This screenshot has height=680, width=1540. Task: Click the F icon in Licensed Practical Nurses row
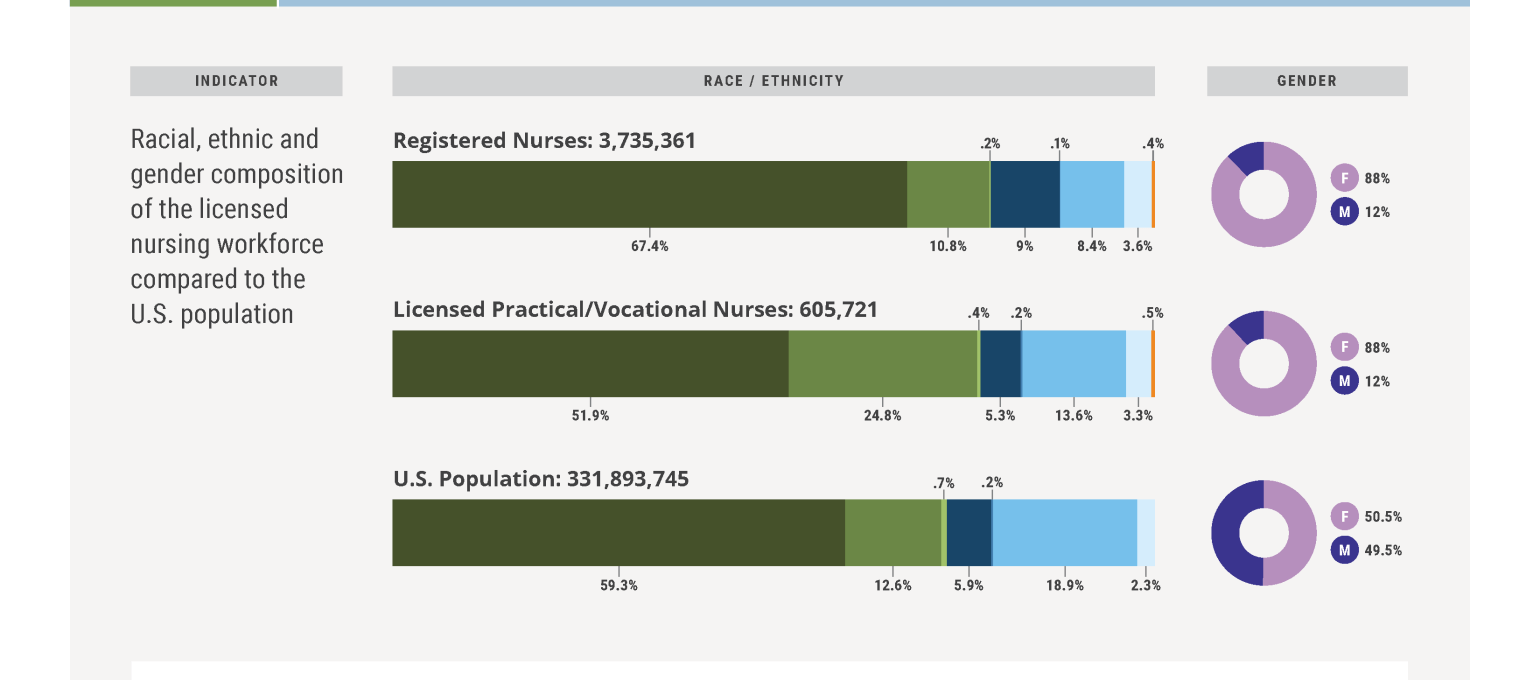pos(1345,348)
